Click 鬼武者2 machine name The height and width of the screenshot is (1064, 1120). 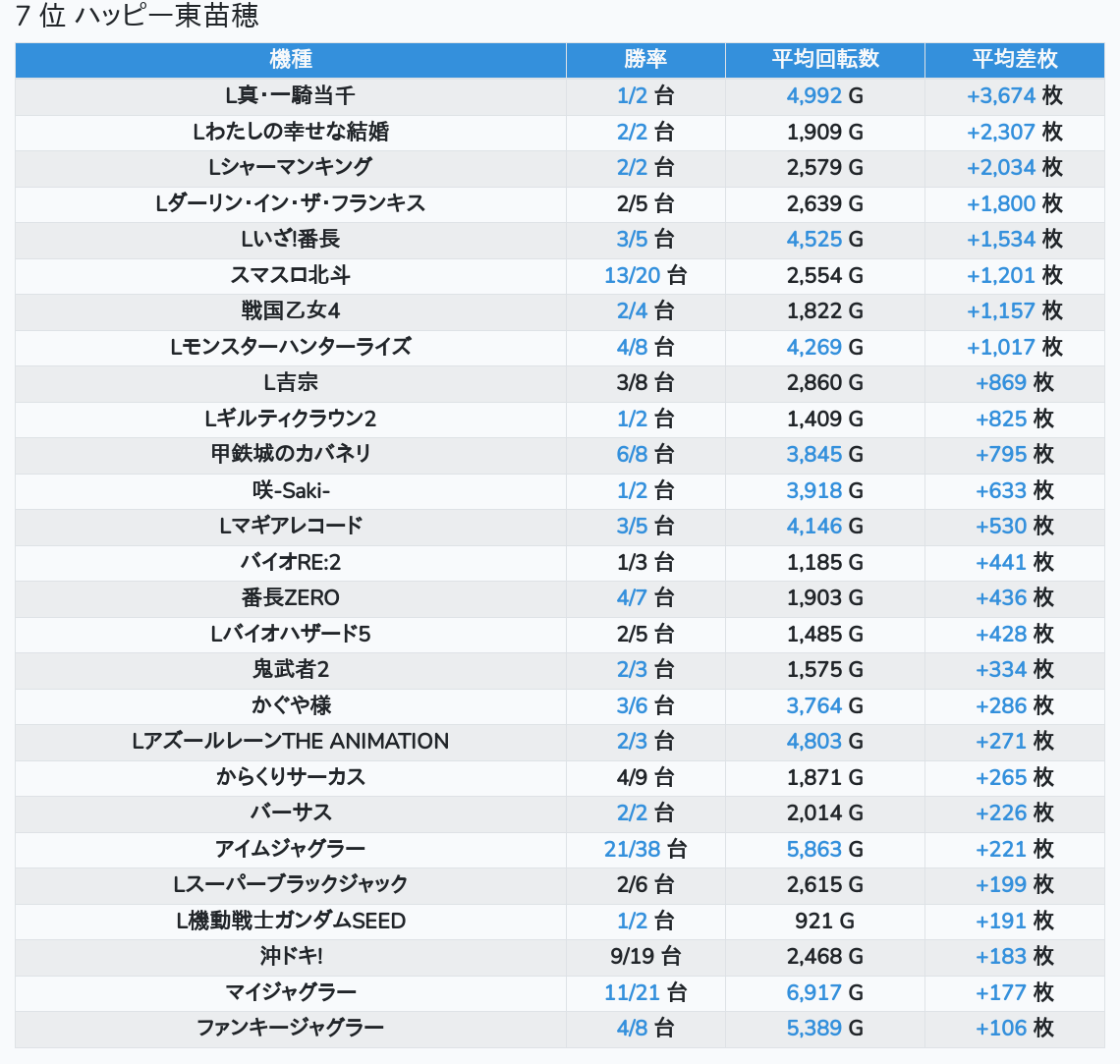tap(291, 670)
